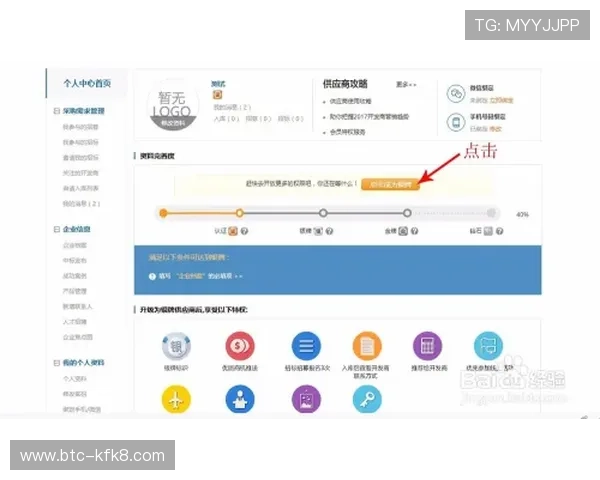Click the orange 修改 link under phone binding

tap(496, 129)
